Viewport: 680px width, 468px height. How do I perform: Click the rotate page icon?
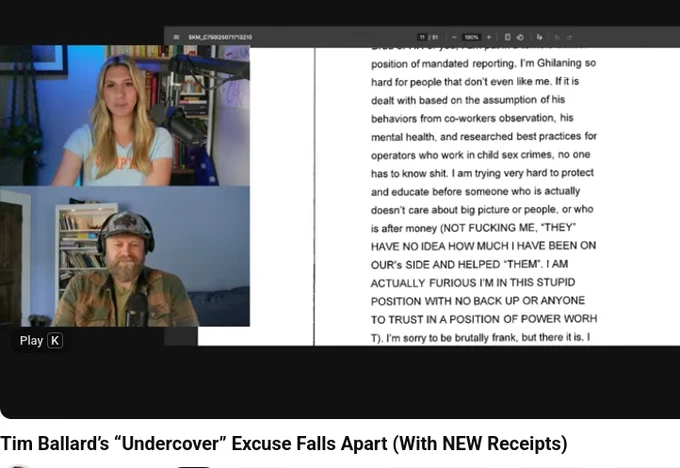[520, 37]
